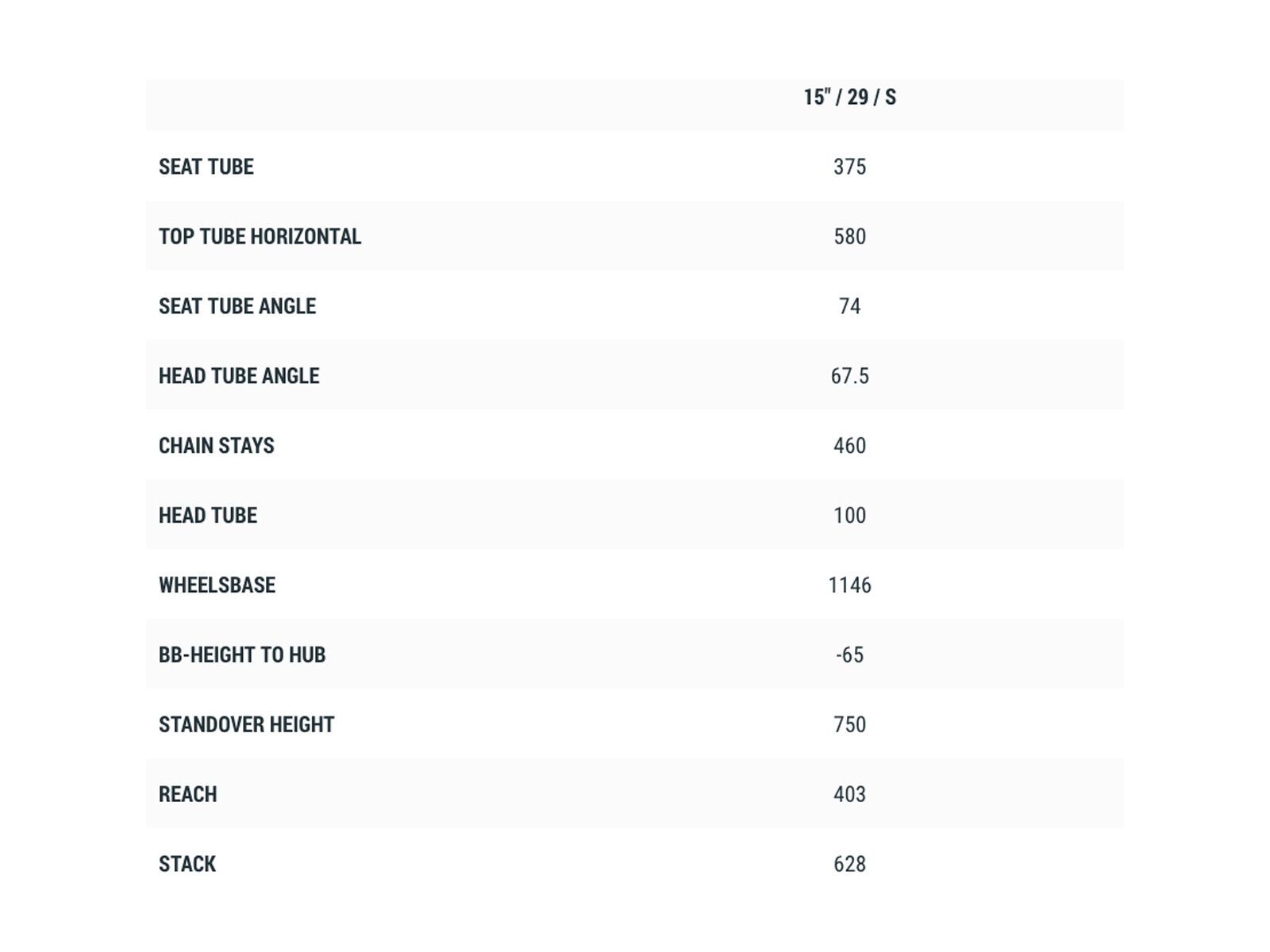Click the seat tube value 375
This screenshot has width=1270, height=952.
pos(849,167)
